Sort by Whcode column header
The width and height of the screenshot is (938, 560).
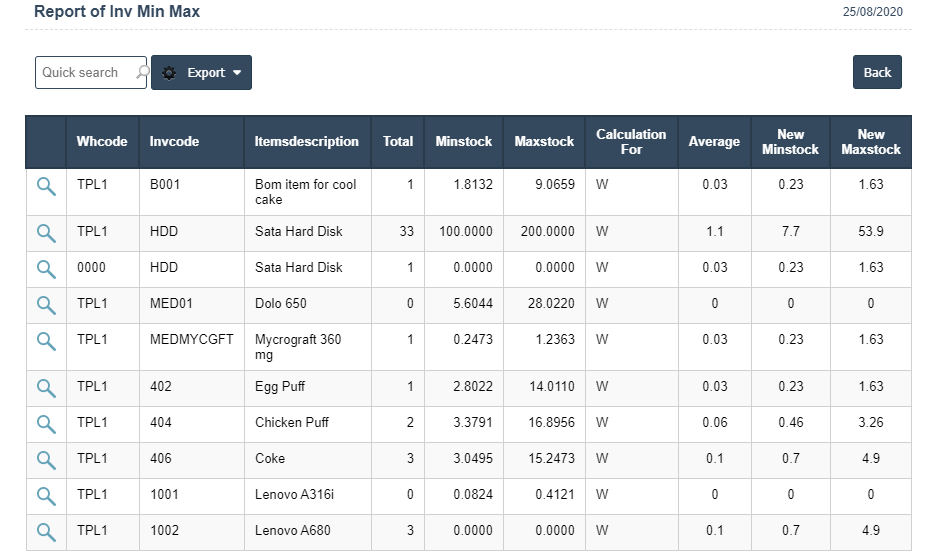(102, 142)
